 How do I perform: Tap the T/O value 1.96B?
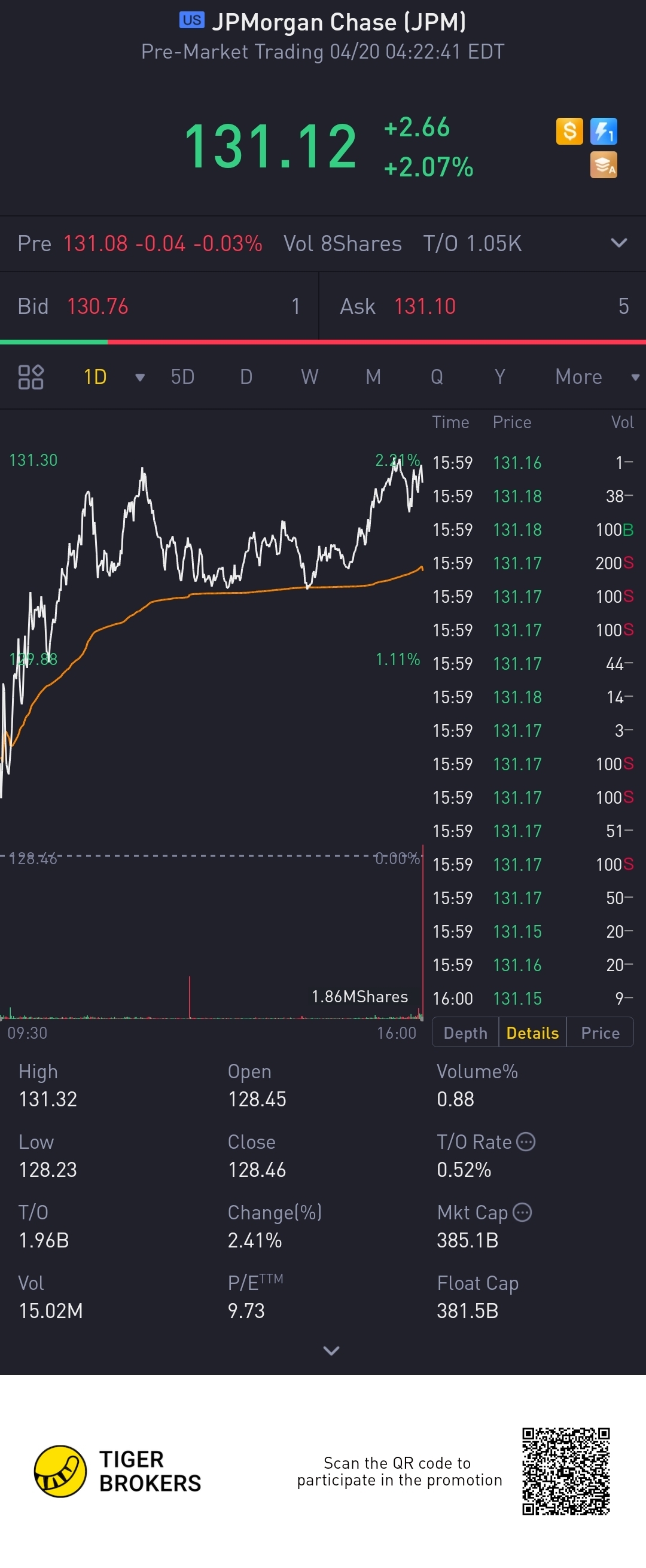[44, 1240]
